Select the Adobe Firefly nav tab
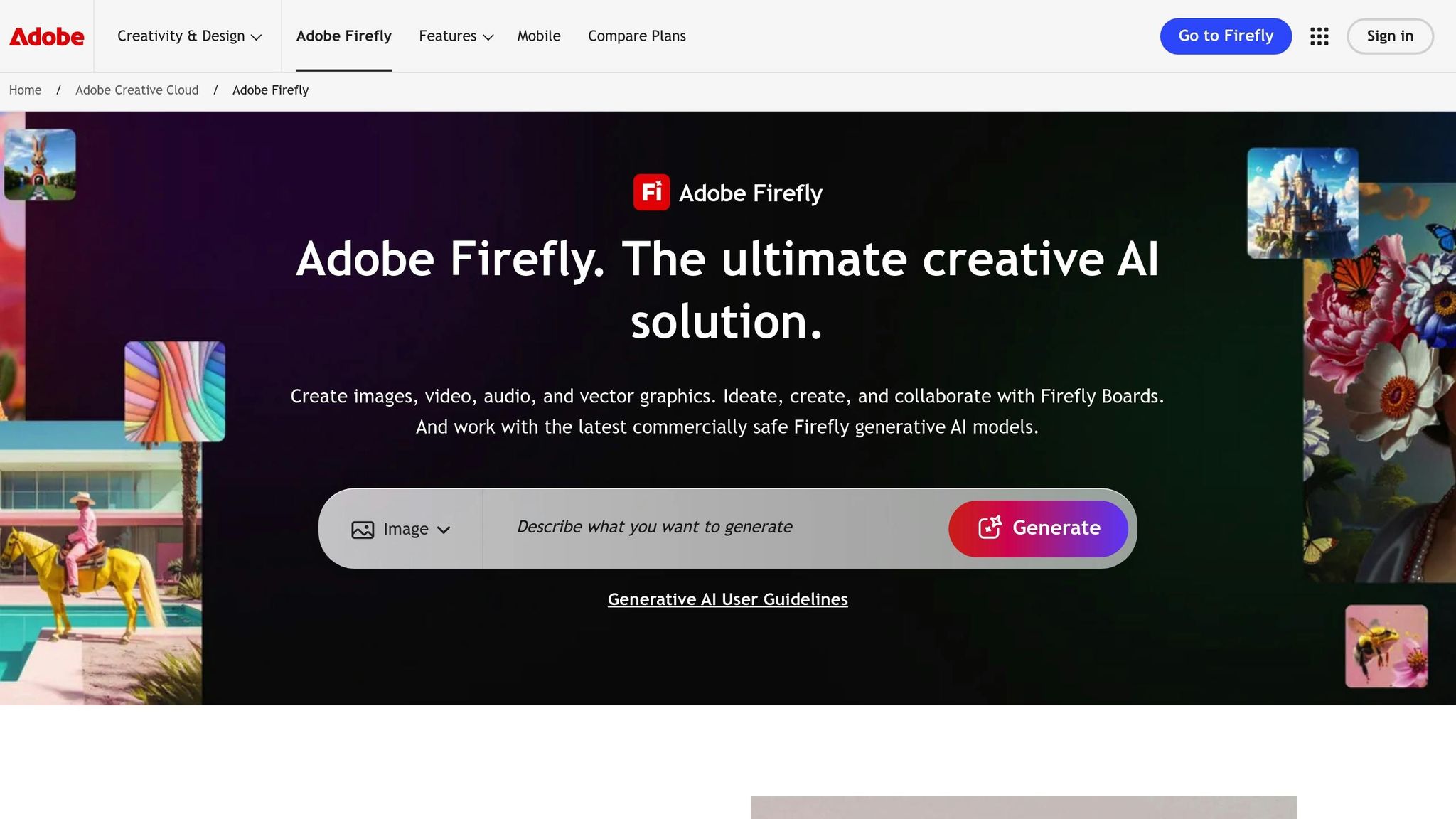 pos(343,36)
